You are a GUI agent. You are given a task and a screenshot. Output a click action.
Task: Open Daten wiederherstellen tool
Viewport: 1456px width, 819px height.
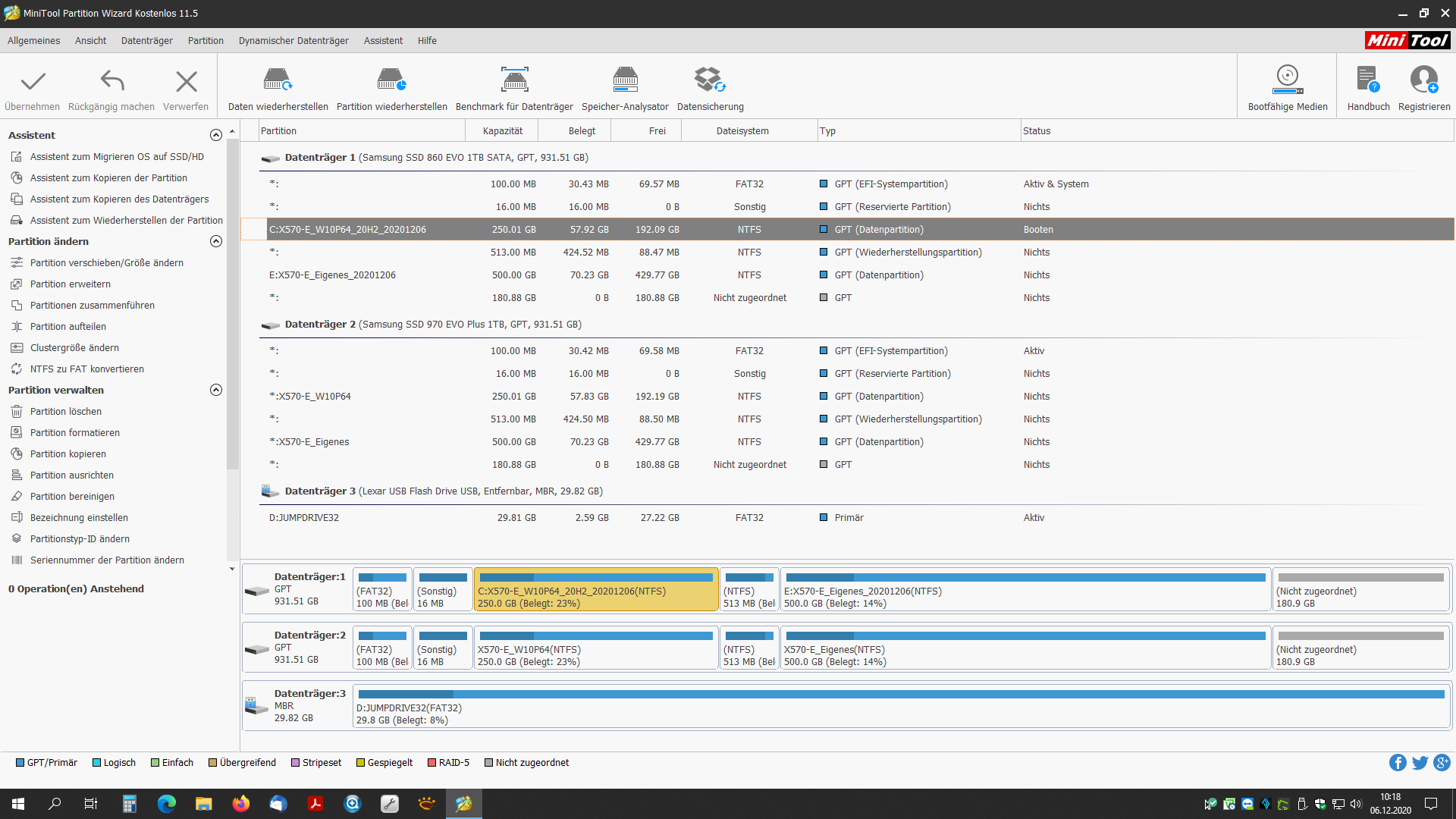[278, 80]
